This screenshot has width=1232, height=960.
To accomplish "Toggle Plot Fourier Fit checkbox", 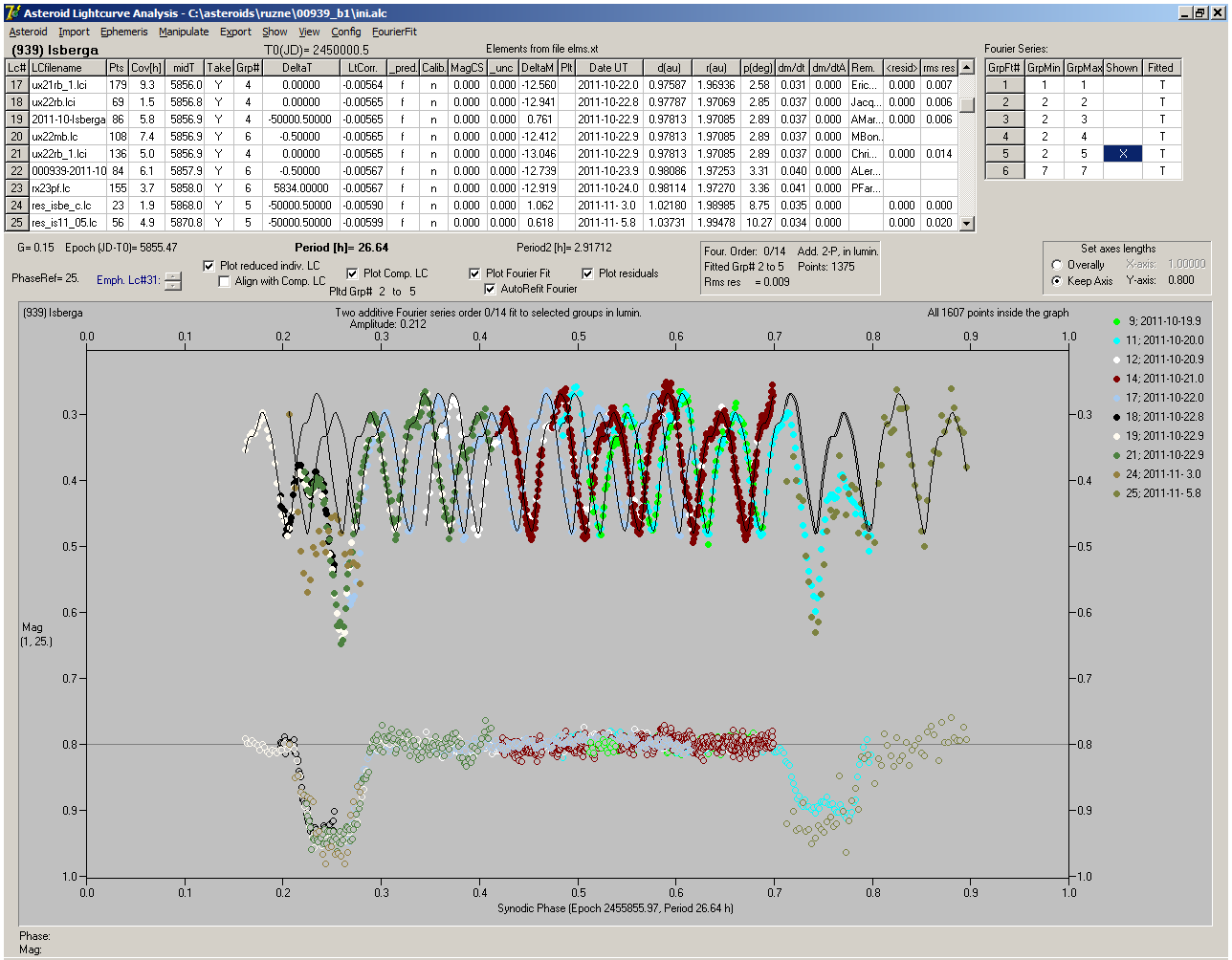I will (x=474, y=273).
